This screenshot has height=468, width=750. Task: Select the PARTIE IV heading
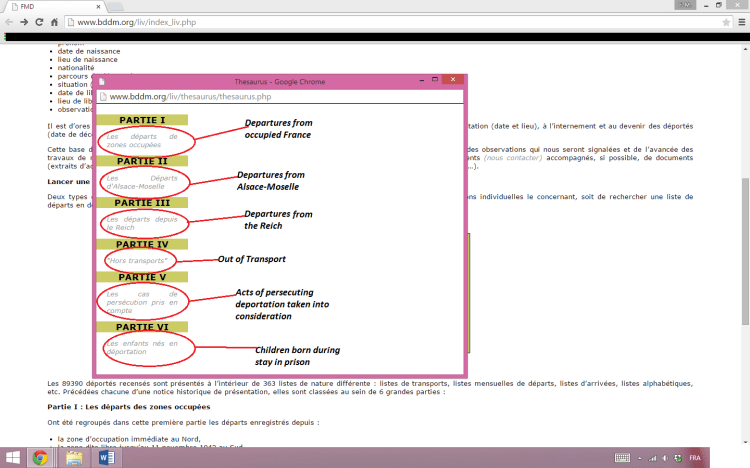[x=142, y=245]
